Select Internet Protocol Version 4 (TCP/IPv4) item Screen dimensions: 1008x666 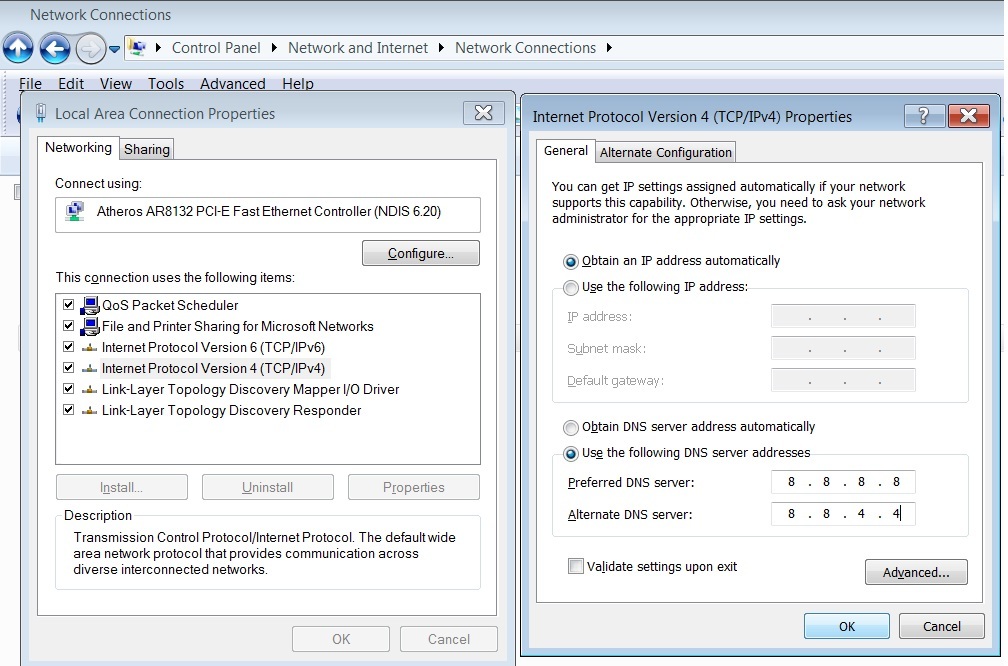click(x=213, y=368)
